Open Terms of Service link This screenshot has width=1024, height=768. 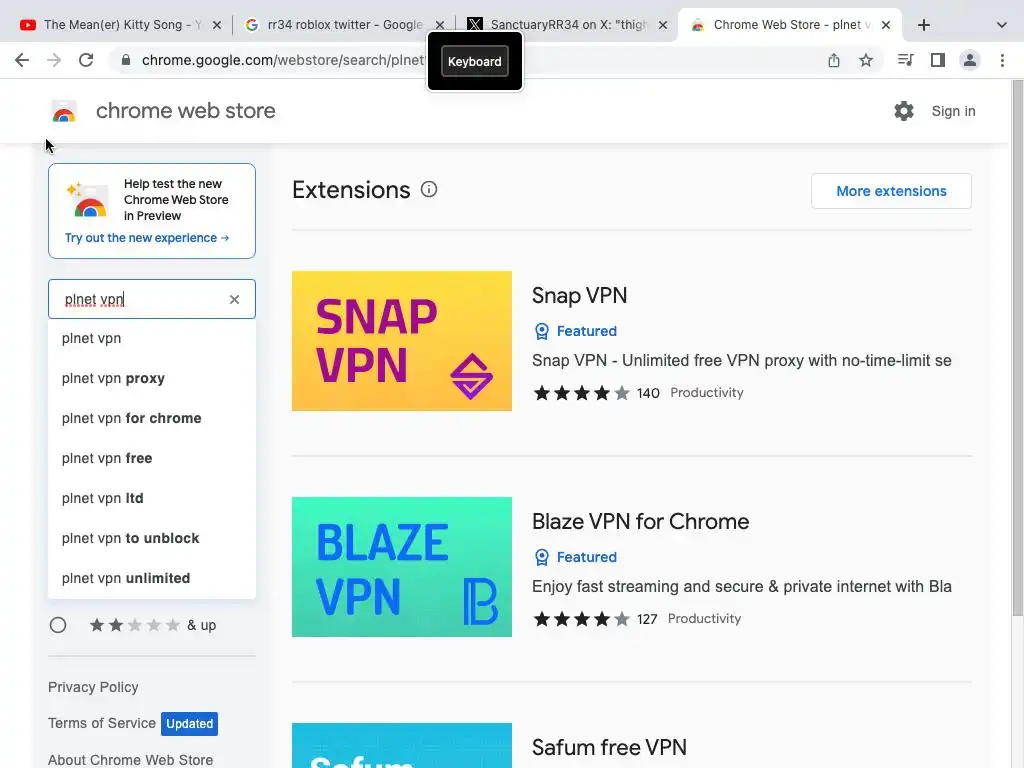[x=102, y=723]
